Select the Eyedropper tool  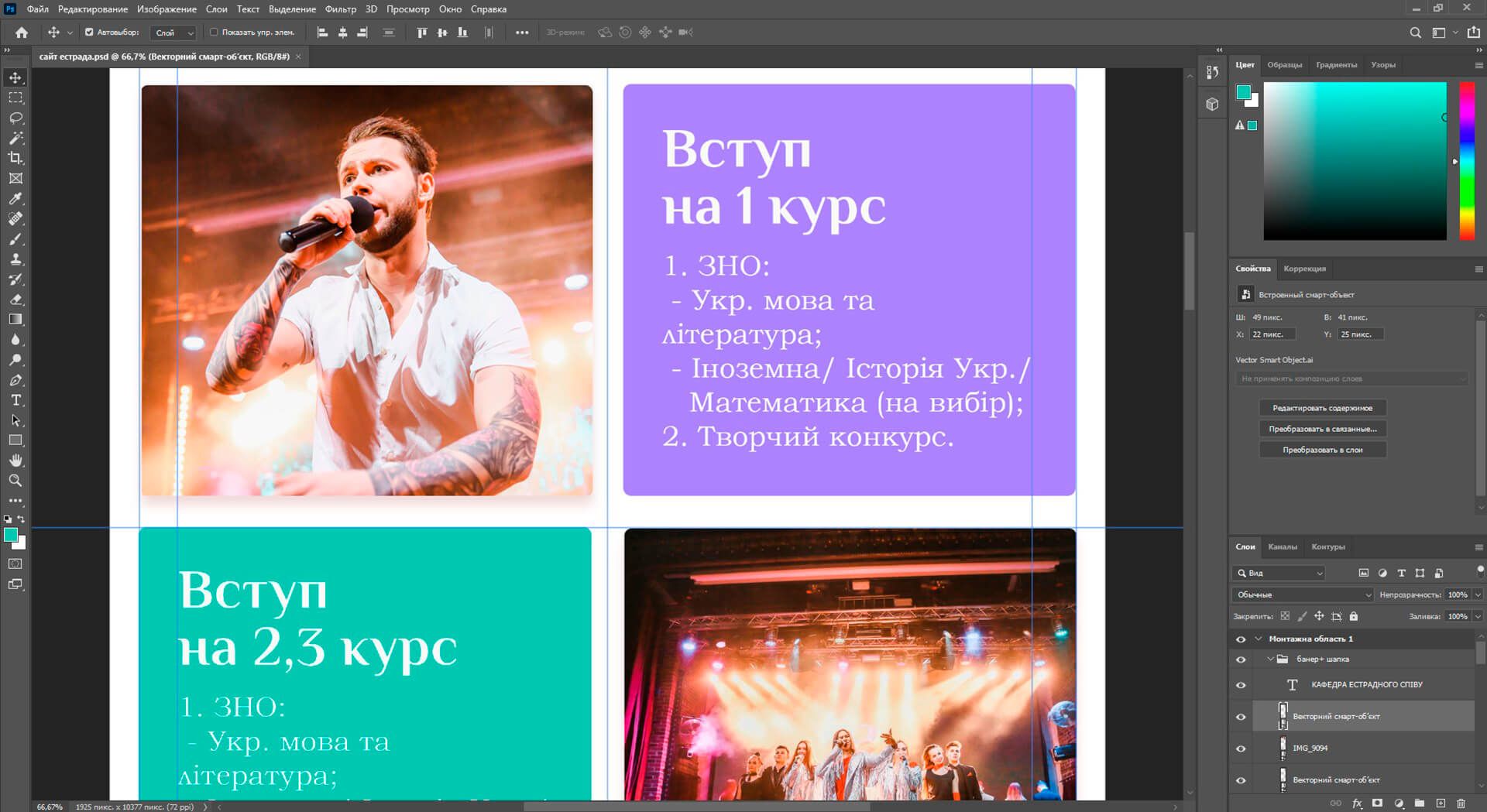(x=15, y=199)
